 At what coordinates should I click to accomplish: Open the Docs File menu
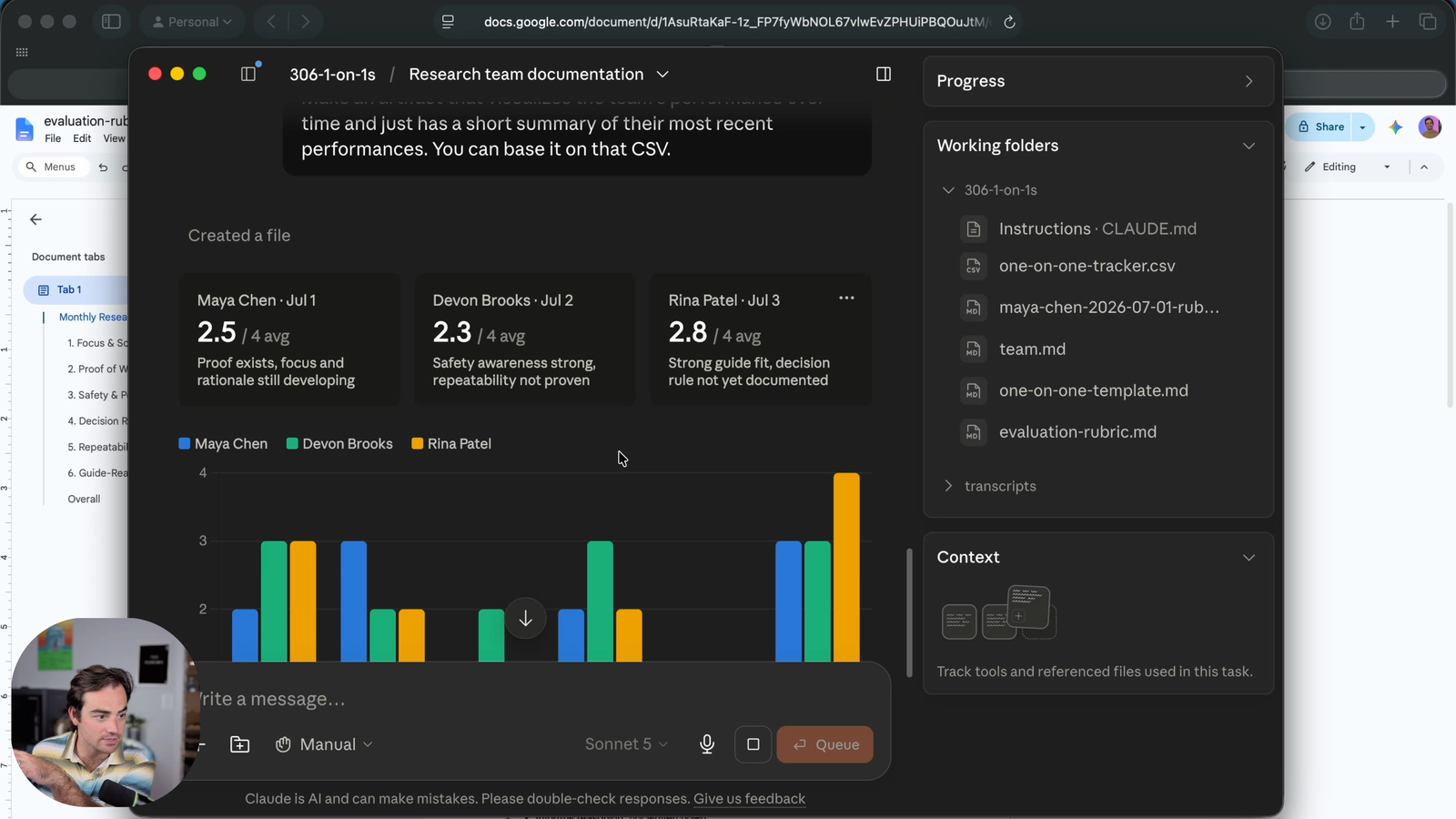53,138
